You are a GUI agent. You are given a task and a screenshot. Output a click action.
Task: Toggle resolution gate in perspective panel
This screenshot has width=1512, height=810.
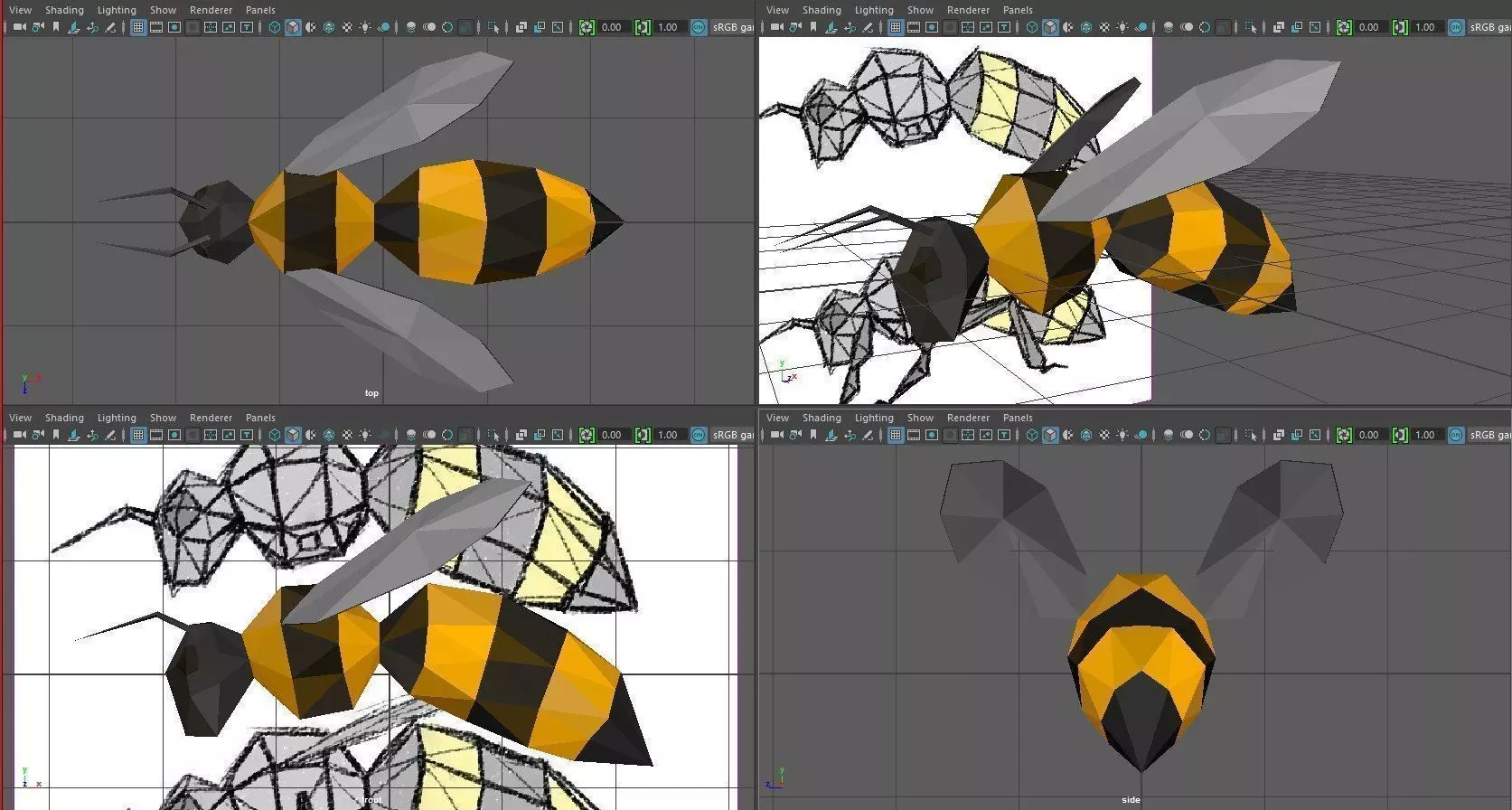[x=932, y=27]
